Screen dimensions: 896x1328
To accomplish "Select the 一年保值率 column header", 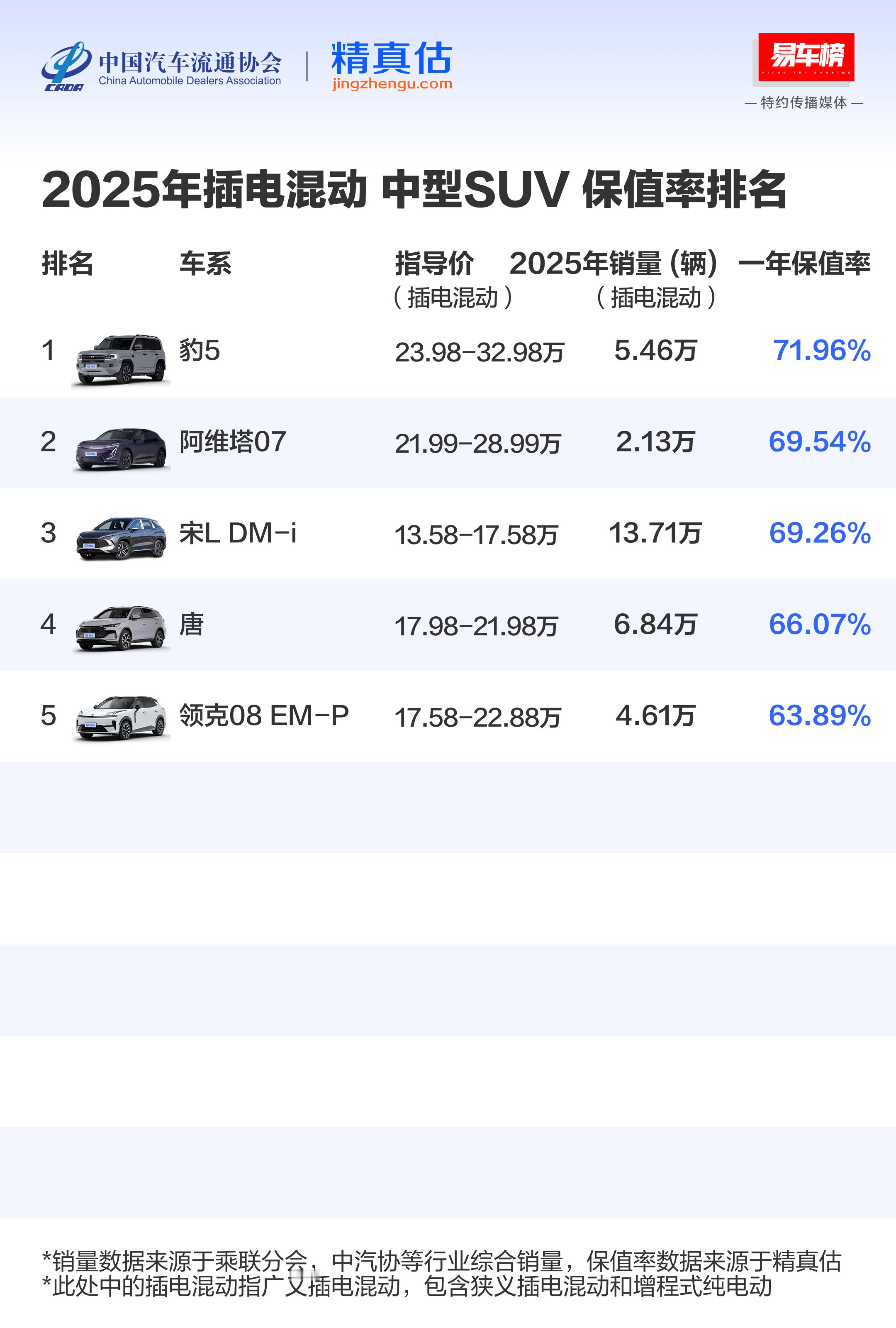I will pyautogui.click(x=804, y=264).
